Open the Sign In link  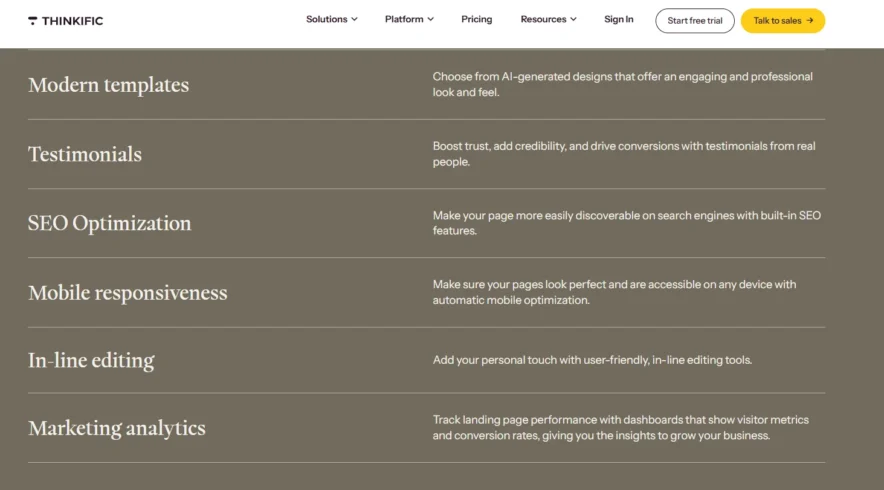pos(618,19)
